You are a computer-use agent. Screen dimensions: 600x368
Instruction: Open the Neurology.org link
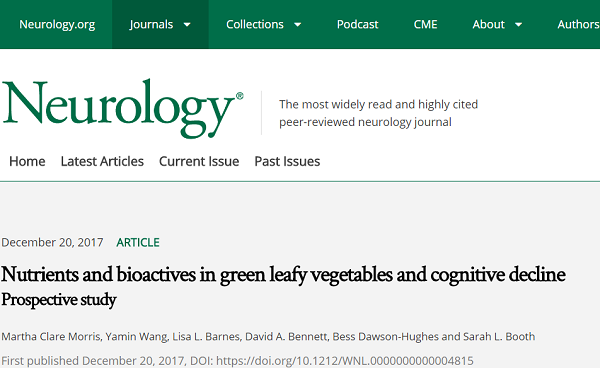[x=57, y=24]
